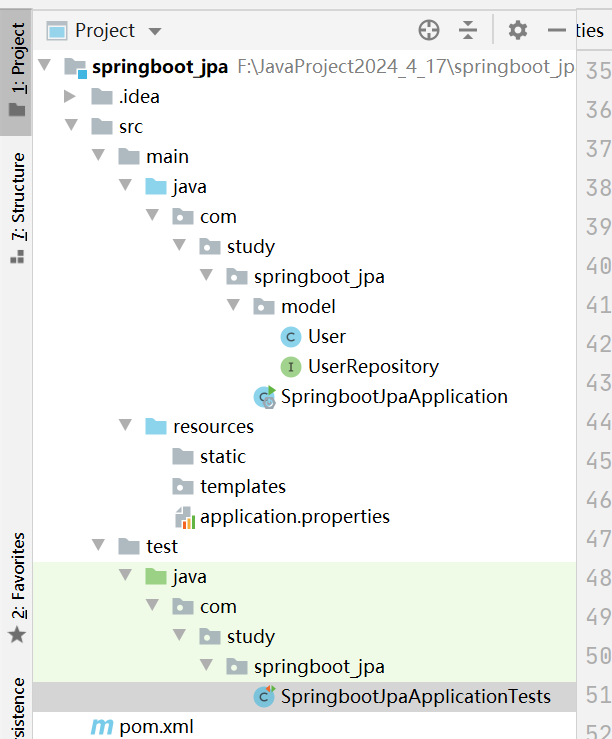Click the model package icon
Viewport: 612px width, 739px height.
click(x=264, y=306)
